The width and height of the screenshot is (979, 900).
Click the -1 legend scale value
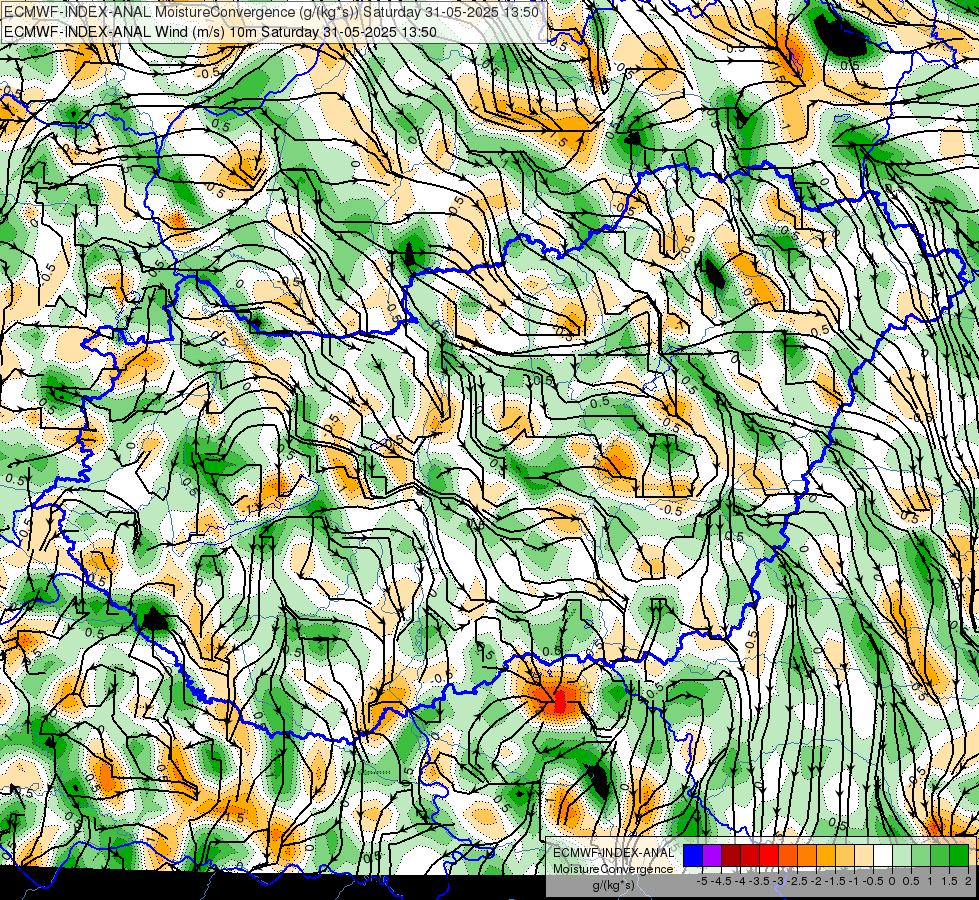(x=854, y=881)
